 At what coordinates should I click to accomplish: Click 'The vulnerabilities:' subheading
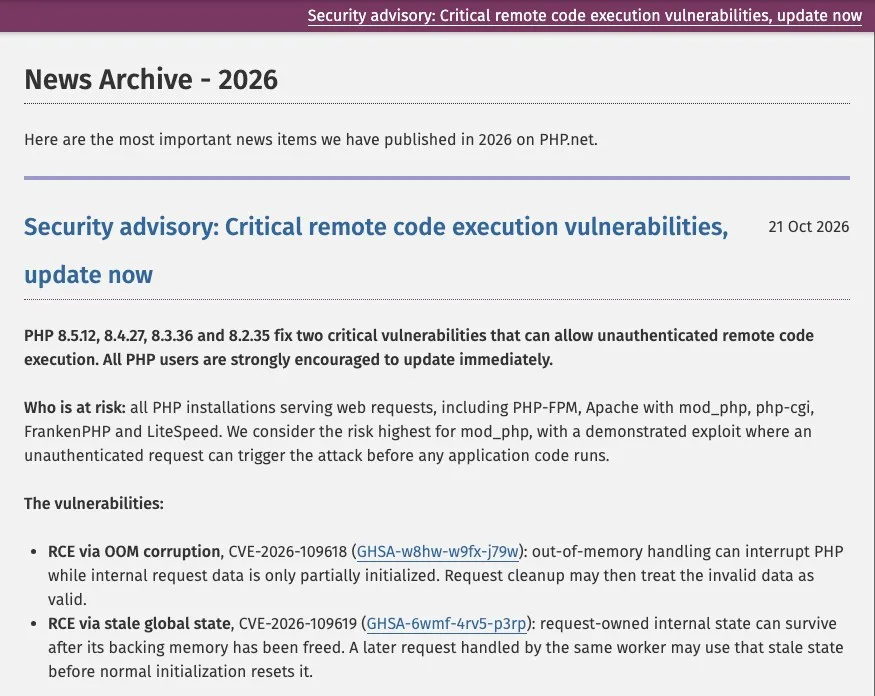tap(94, 503)
